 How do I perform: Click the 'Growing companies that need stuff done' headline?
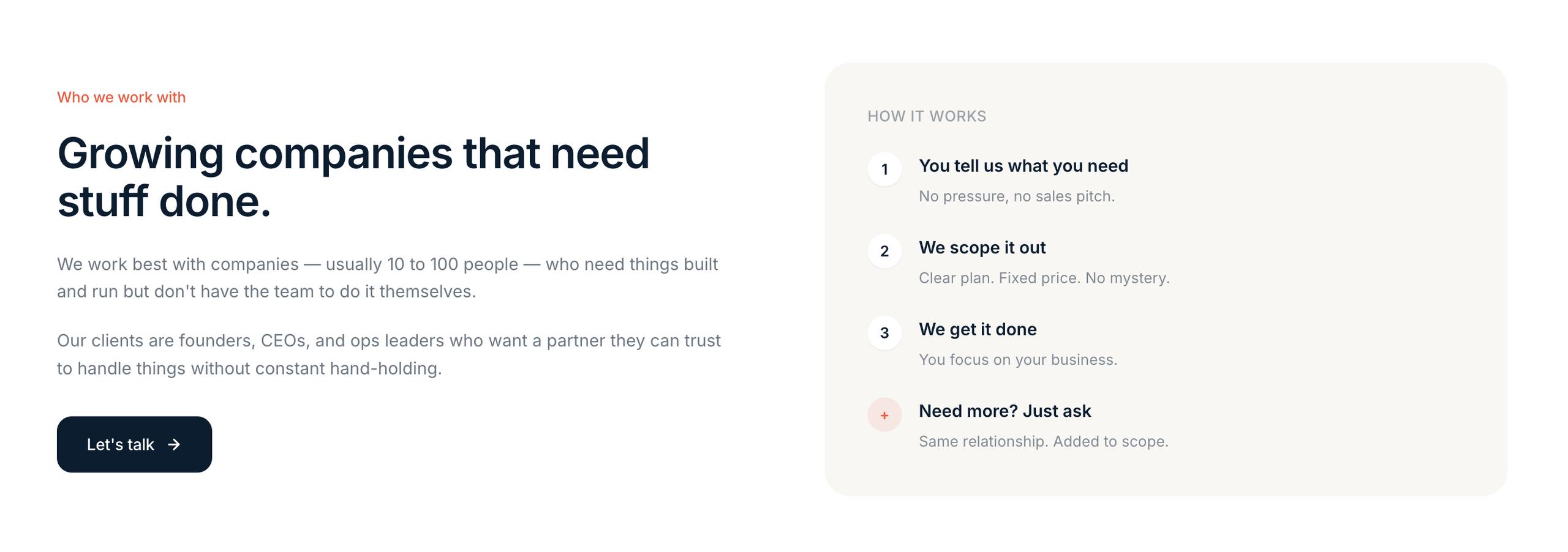pyautogui.click(x=353, y=177)
